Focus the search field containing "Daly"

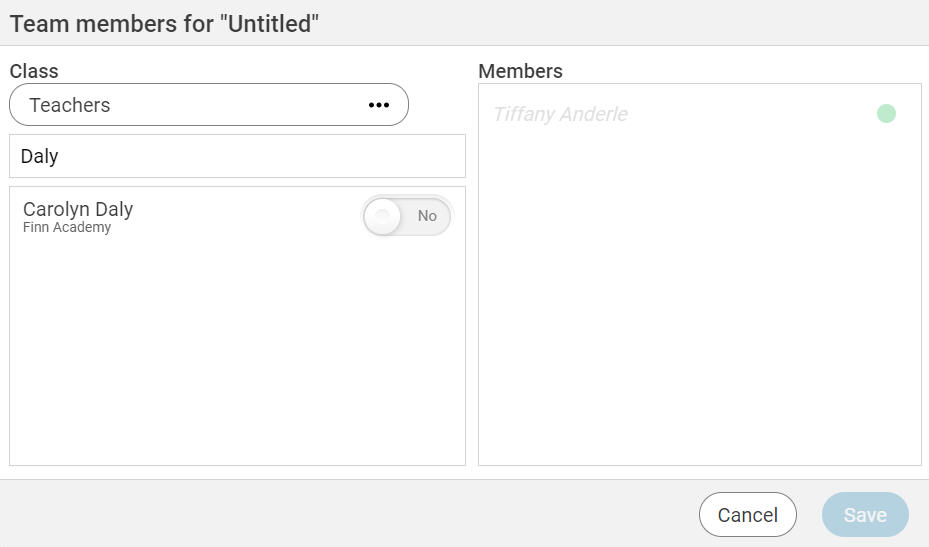click(x=237, y=156)
